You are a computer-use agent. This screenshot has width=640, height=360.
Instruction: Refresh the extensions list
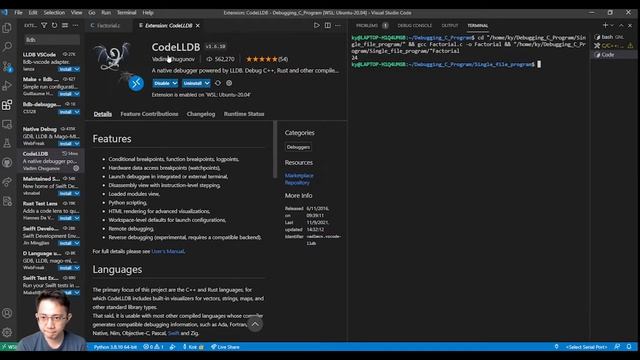(x=54, y=25)
